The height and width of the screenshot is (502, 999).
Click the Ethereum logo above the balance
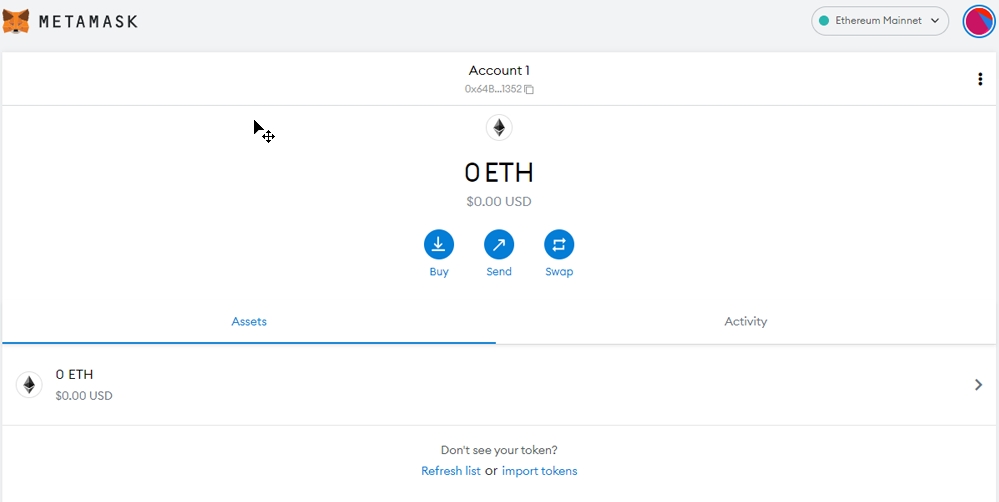click(x=499, y=128)
